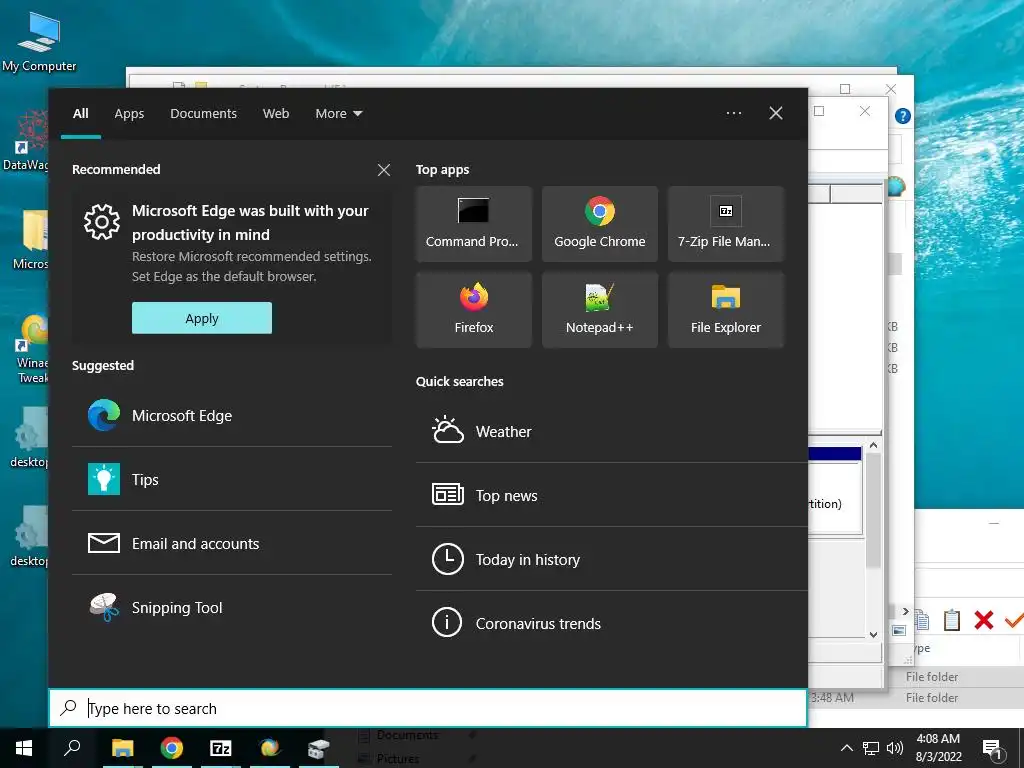Open Command Prompt from Top apps
The image size is (1024, 768).
[x=473, y=224]
